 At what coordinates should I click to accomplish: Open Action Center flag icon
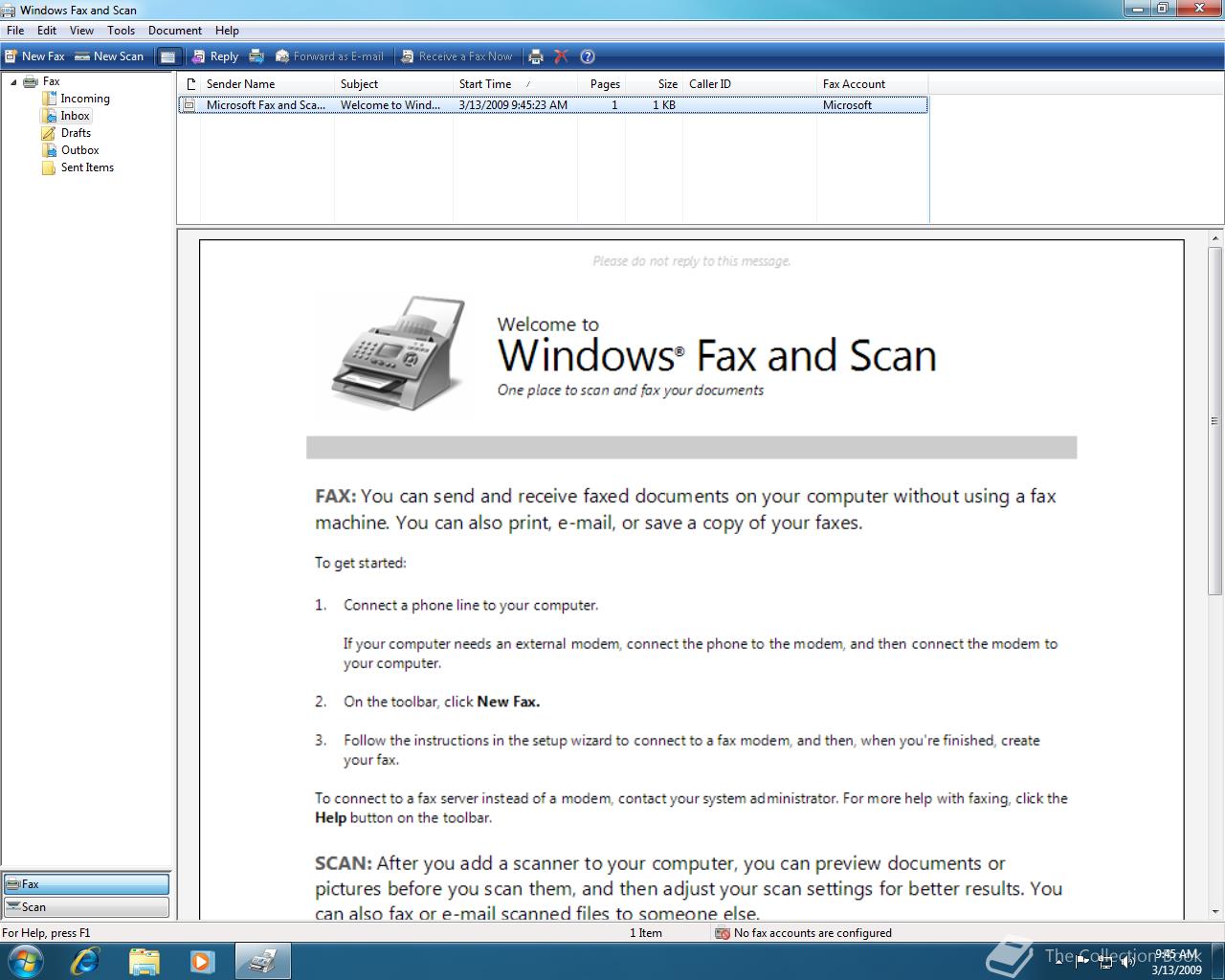click(x=1082, y=962)
